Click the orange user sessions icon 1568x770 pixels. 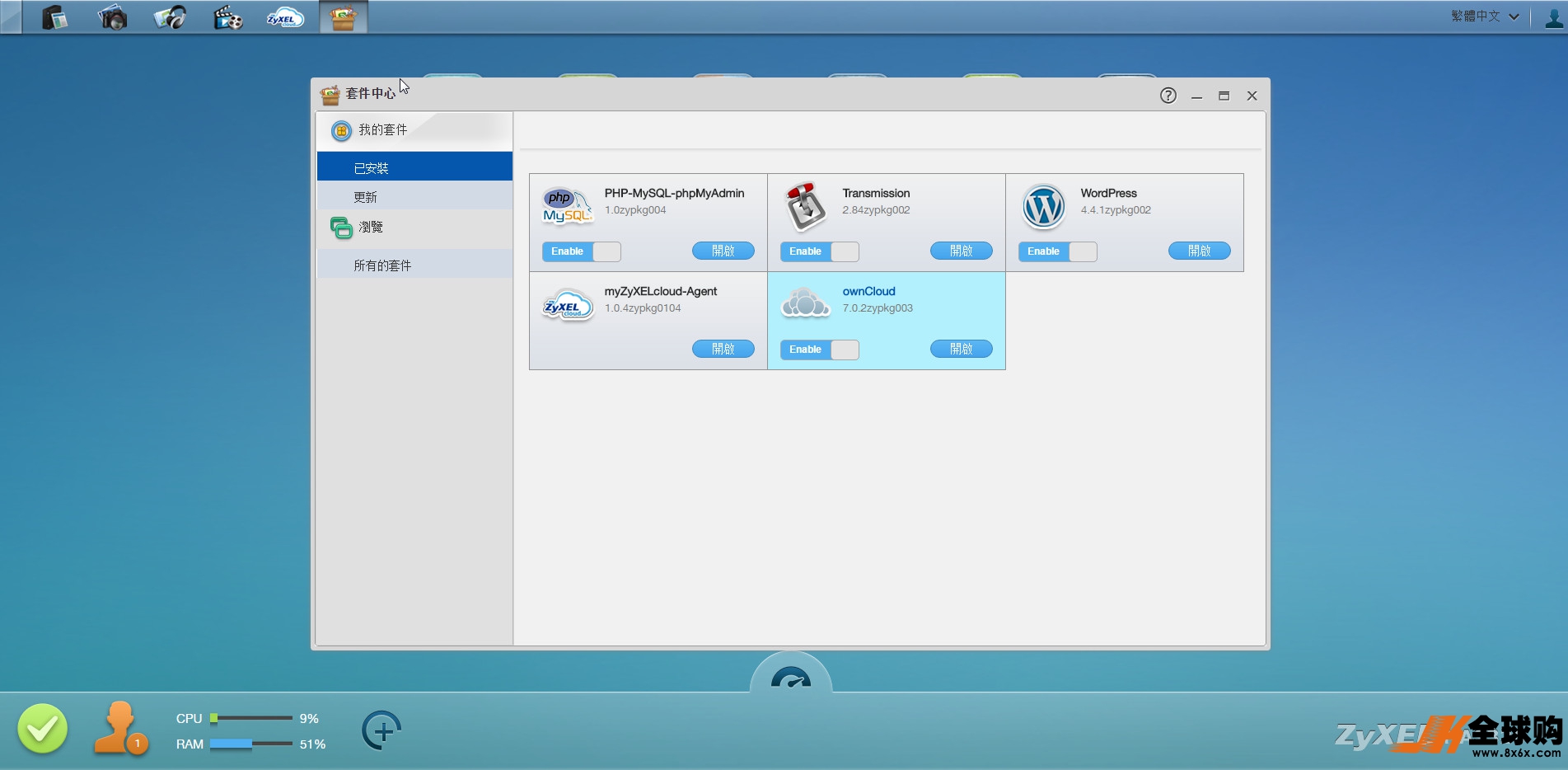tap(120, 729)
